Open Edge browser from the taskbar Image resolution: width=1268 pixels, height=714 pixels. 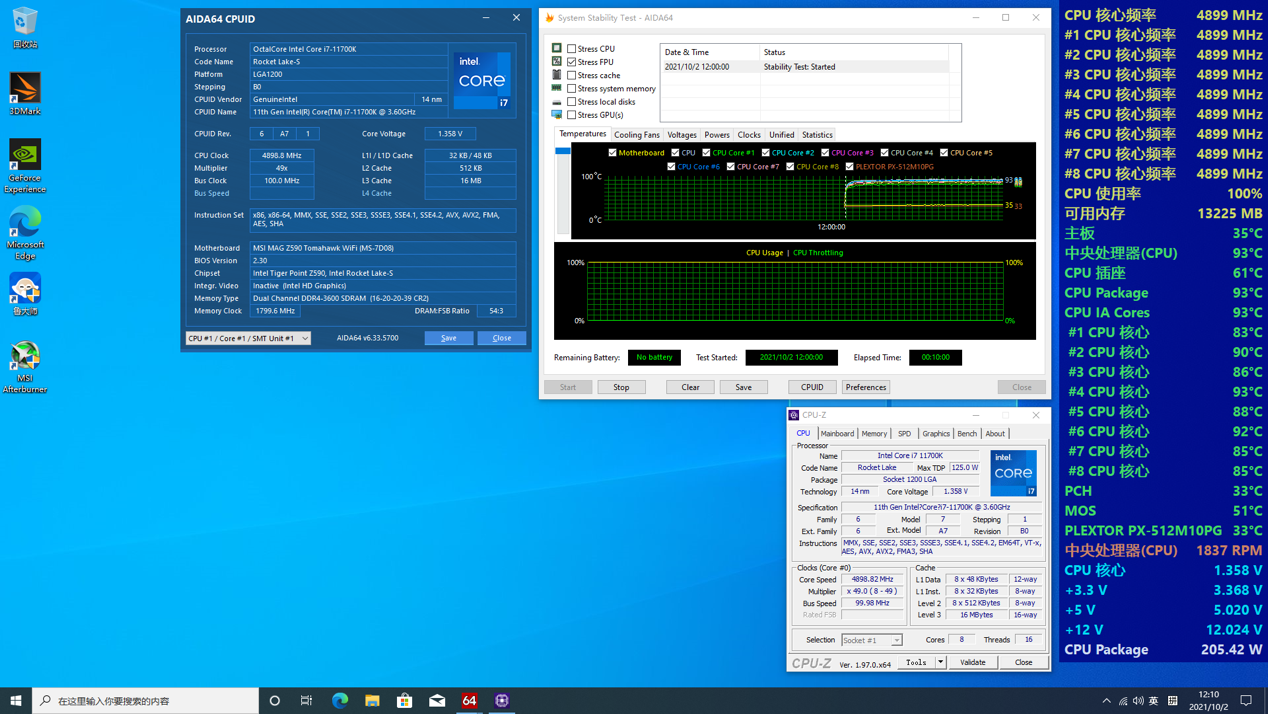point(340,701)
